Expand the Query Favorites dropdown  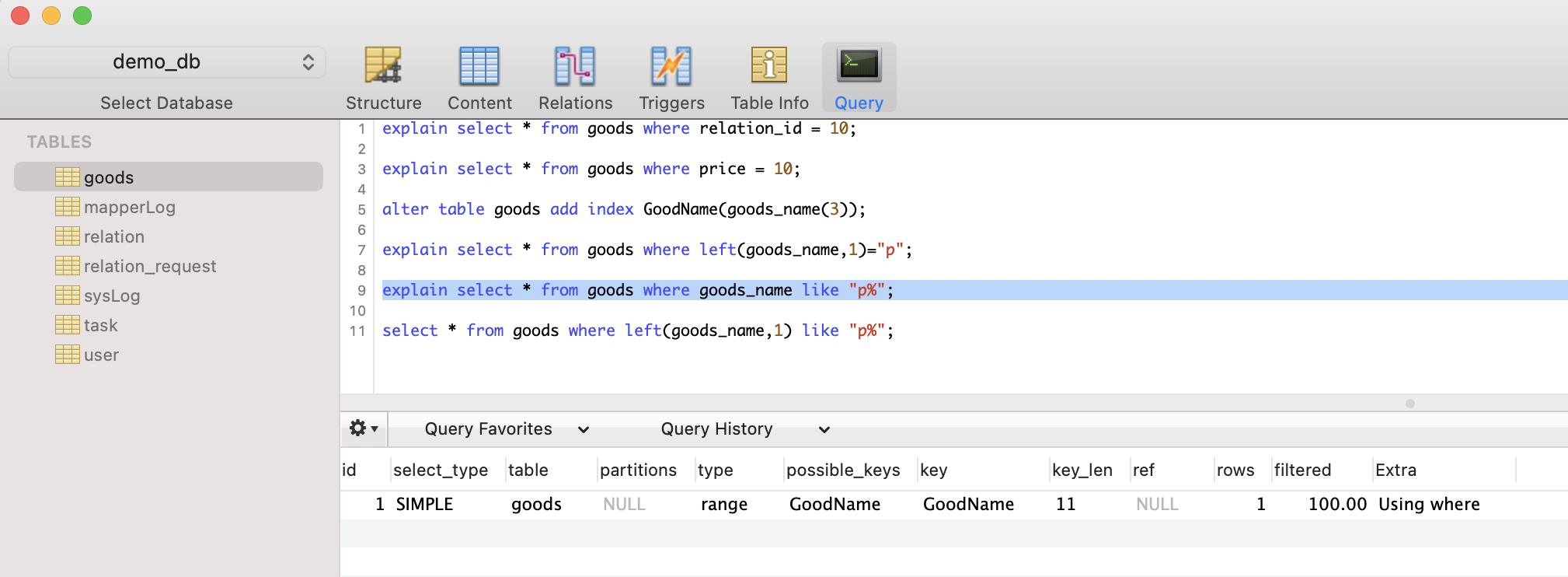click(x=507, y=429)
